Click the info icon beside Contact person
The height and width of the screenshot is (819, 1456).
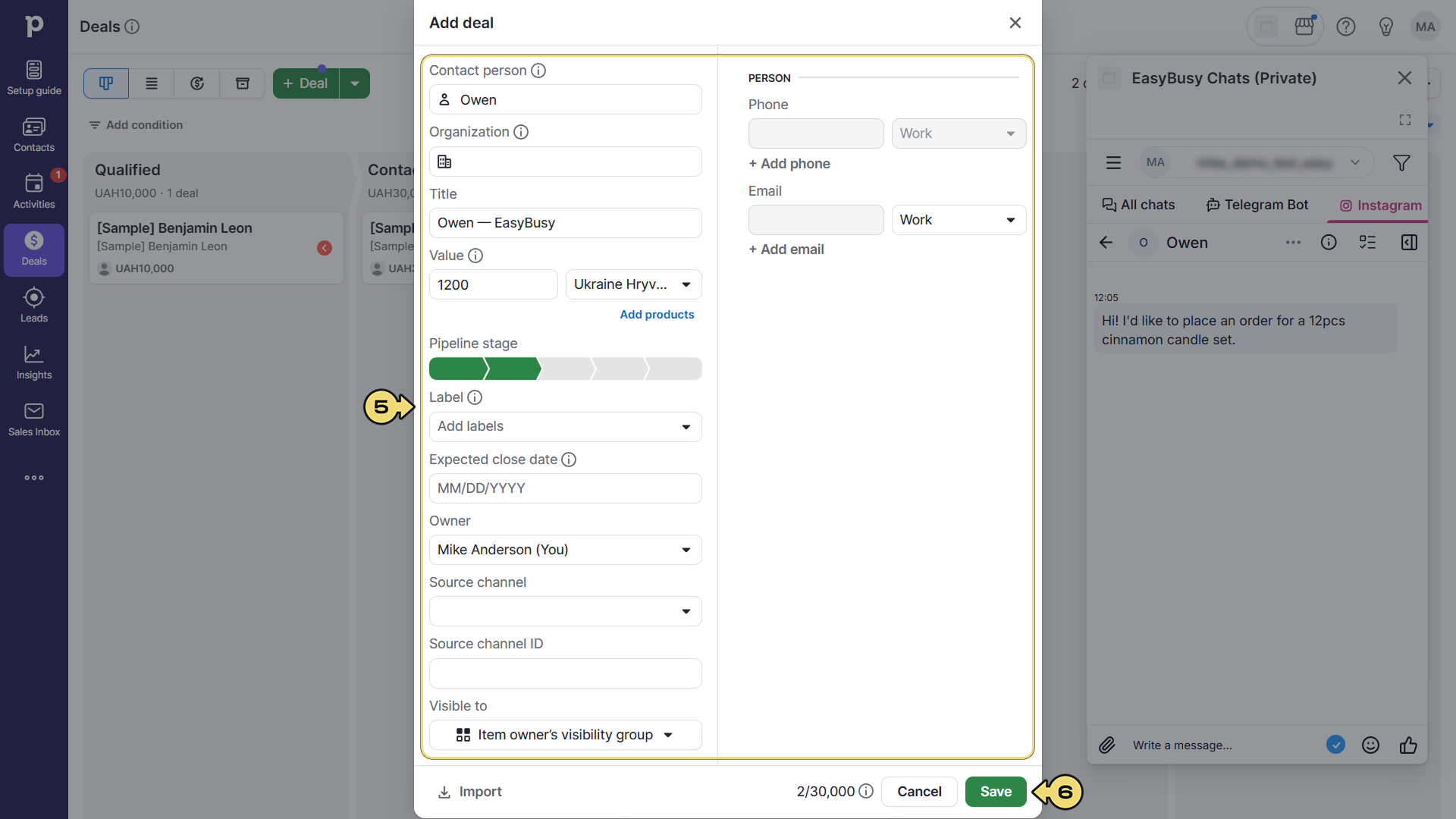coord(538,71)
